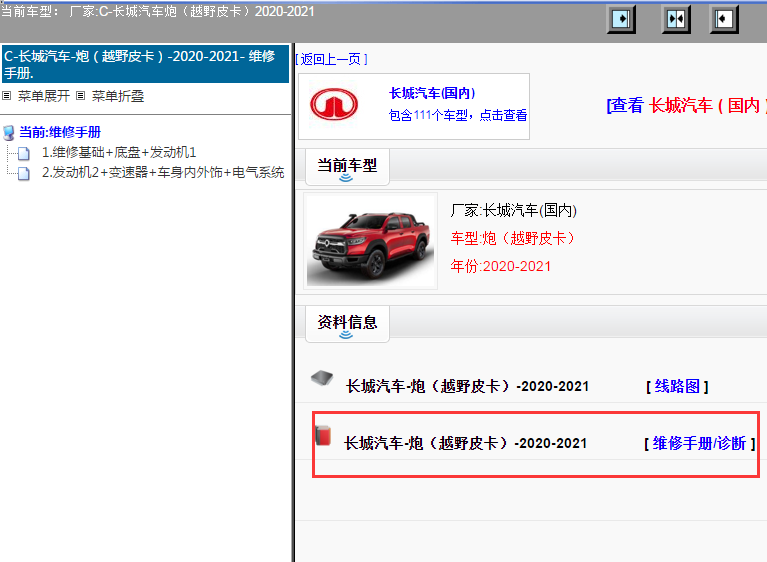Click the 当前:维修手册 computer icon
This screenshot has width=767, height=562.
tap(8, 133)
